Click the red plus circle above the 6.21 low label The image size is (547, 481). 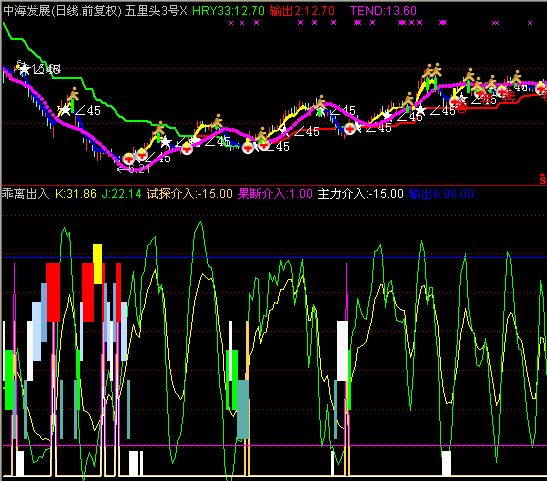129,158
